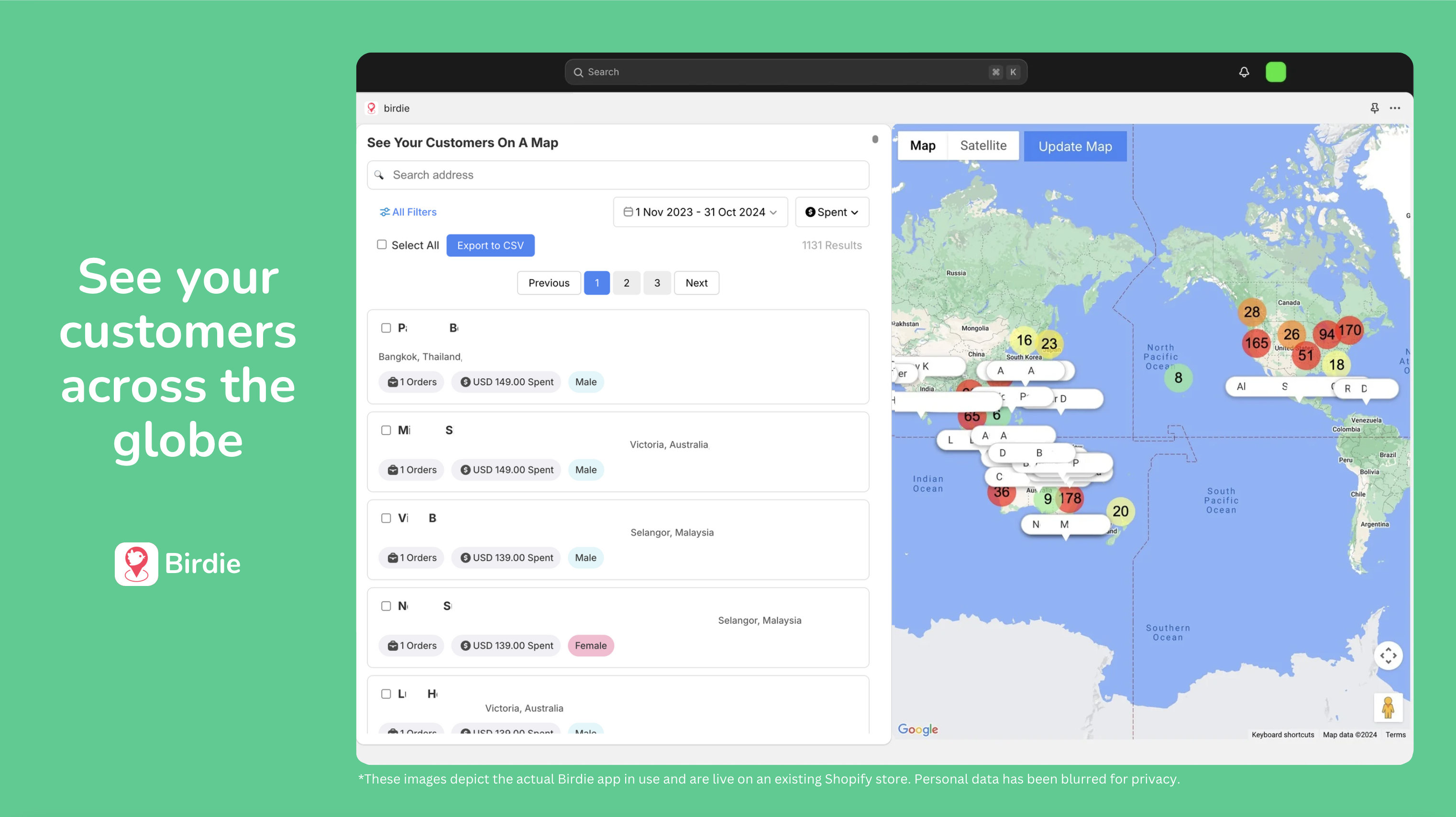
Task: Click the dollar icon beside Spent
Action: click(x=810, y=212)
